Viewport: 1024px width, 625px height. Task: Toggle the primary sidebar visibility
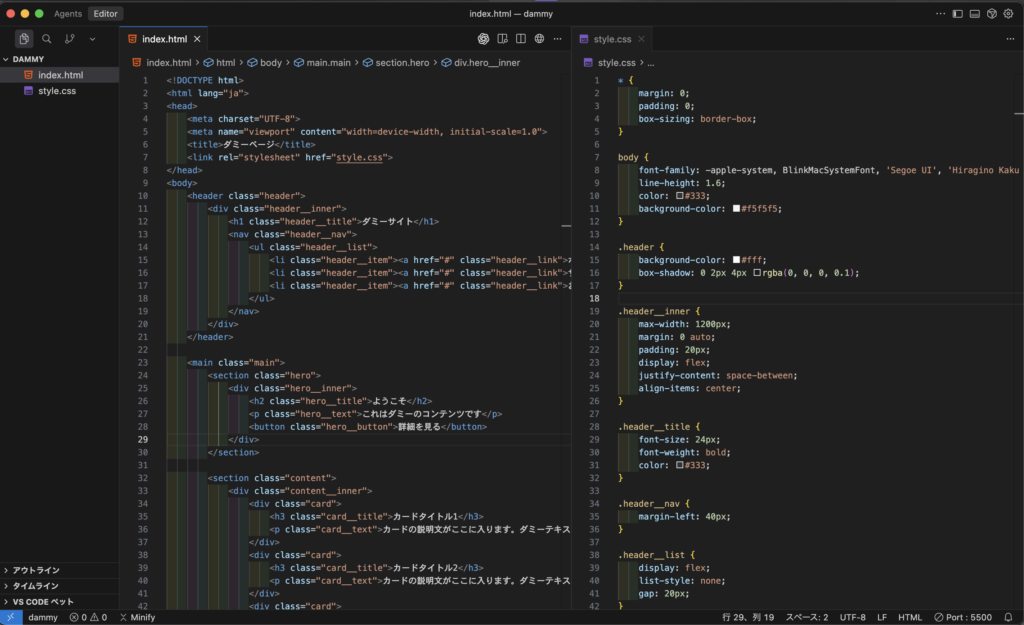(x=957, y=14)
